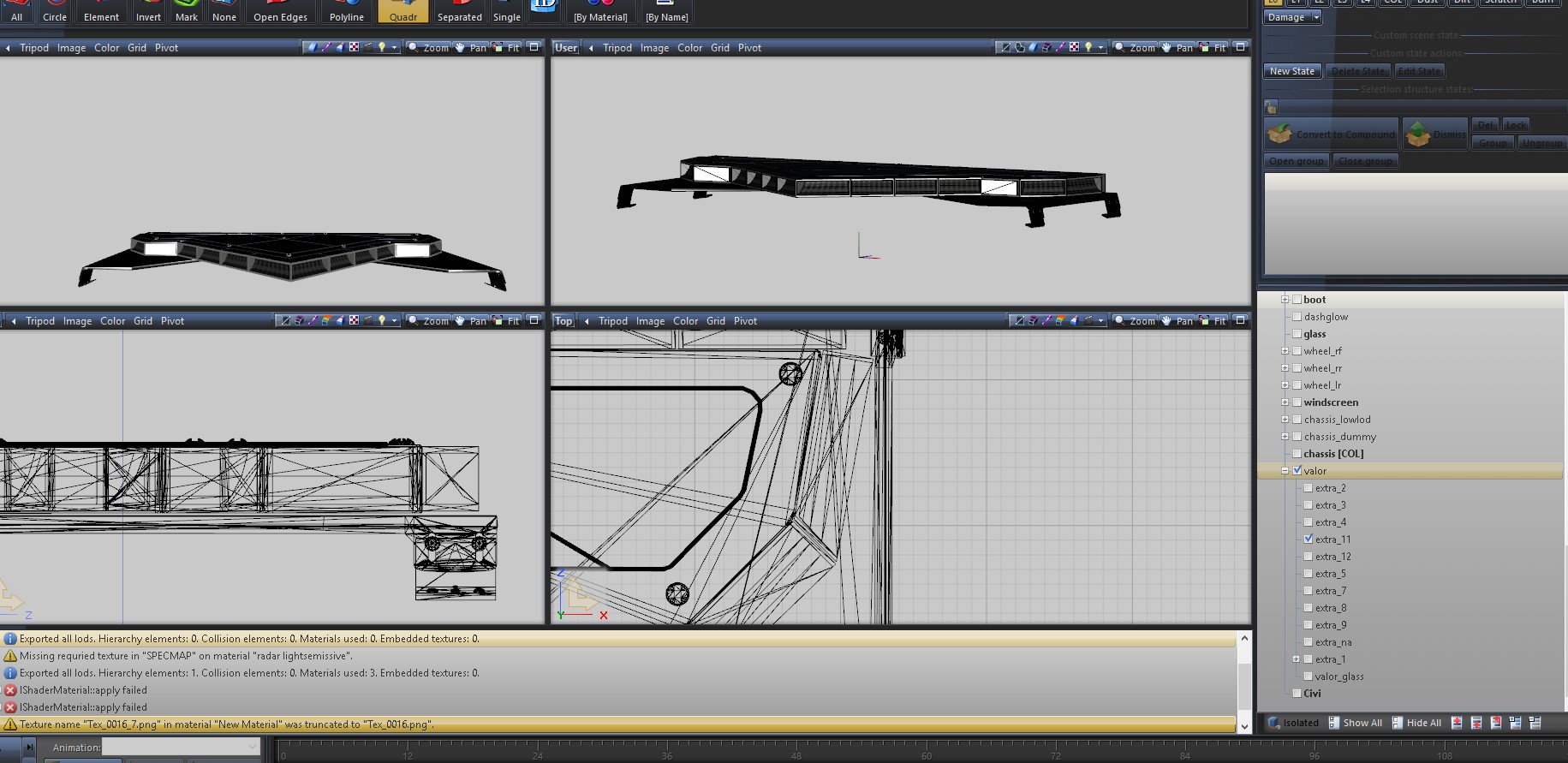Click the New State button

pyautogui.click(x=1291, y=71)
